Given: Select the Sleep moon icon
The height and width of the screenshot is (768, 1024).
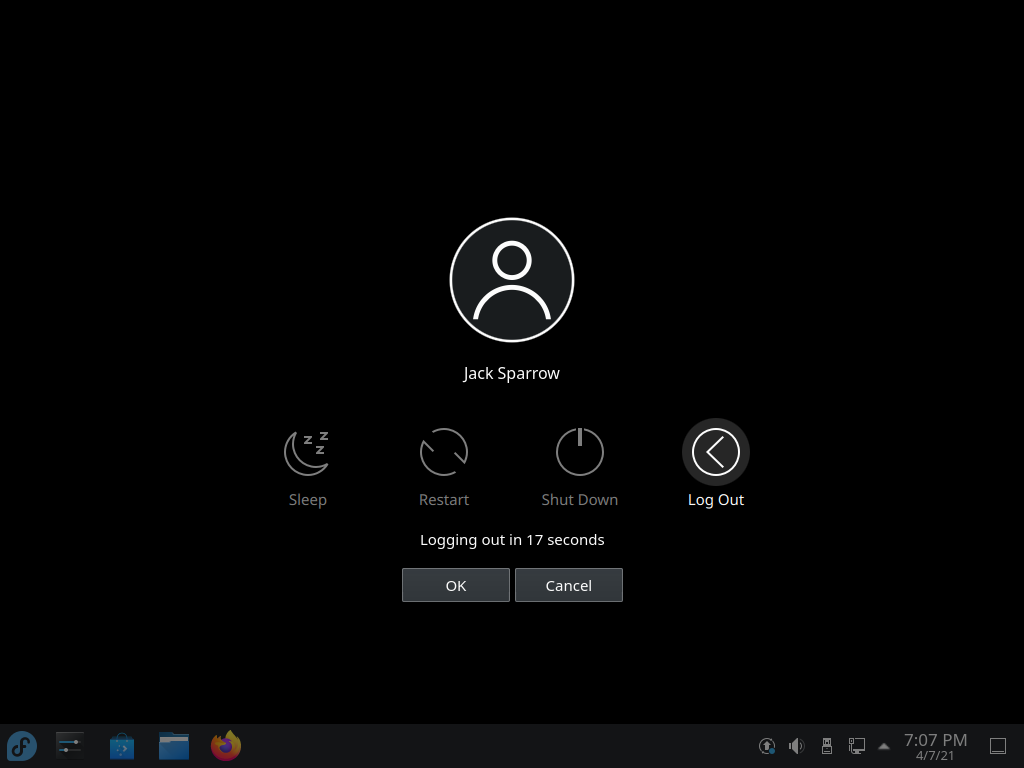Looking at the screenshot, I should (308, 452).
